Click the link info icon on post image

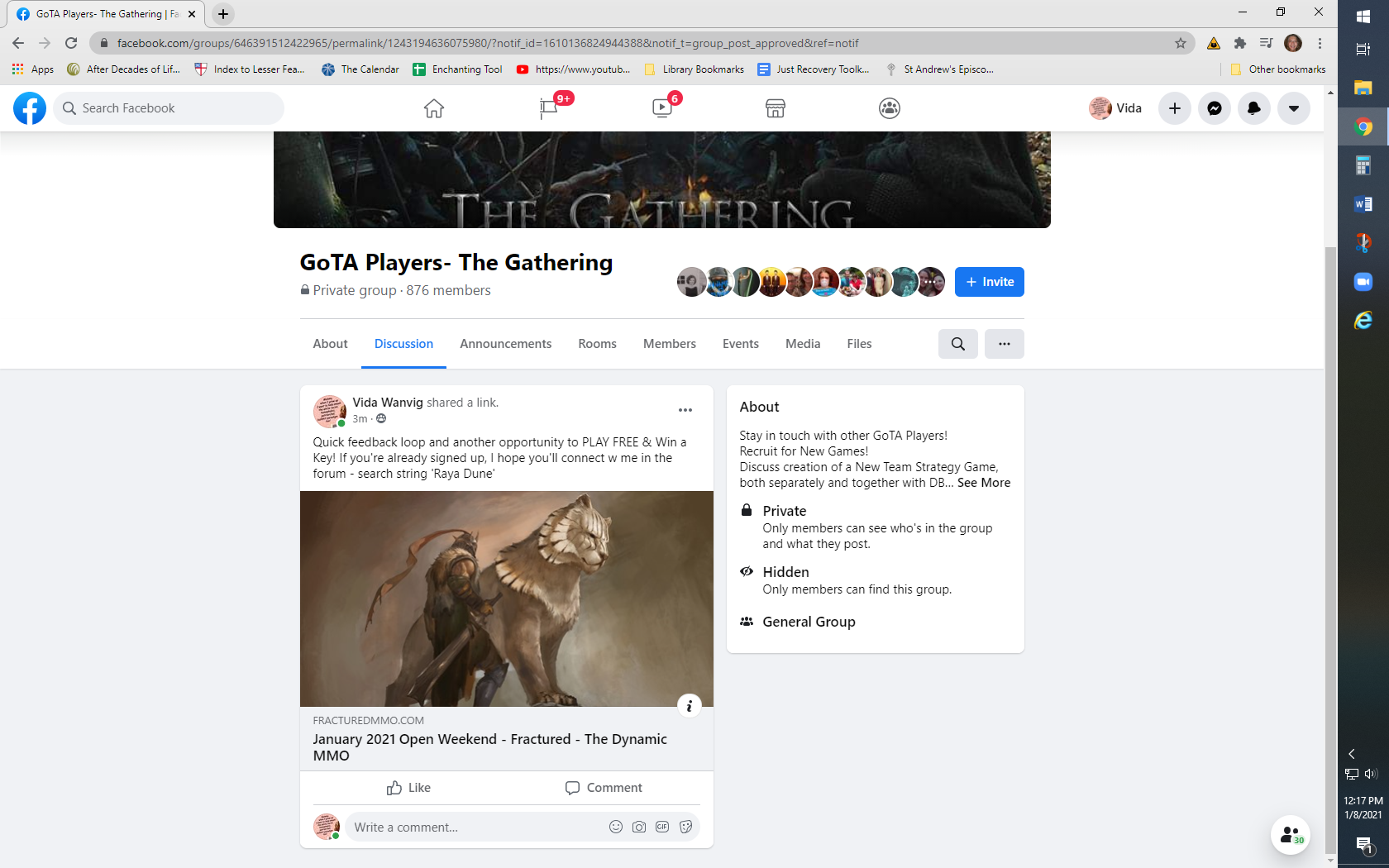click(690, 706)
